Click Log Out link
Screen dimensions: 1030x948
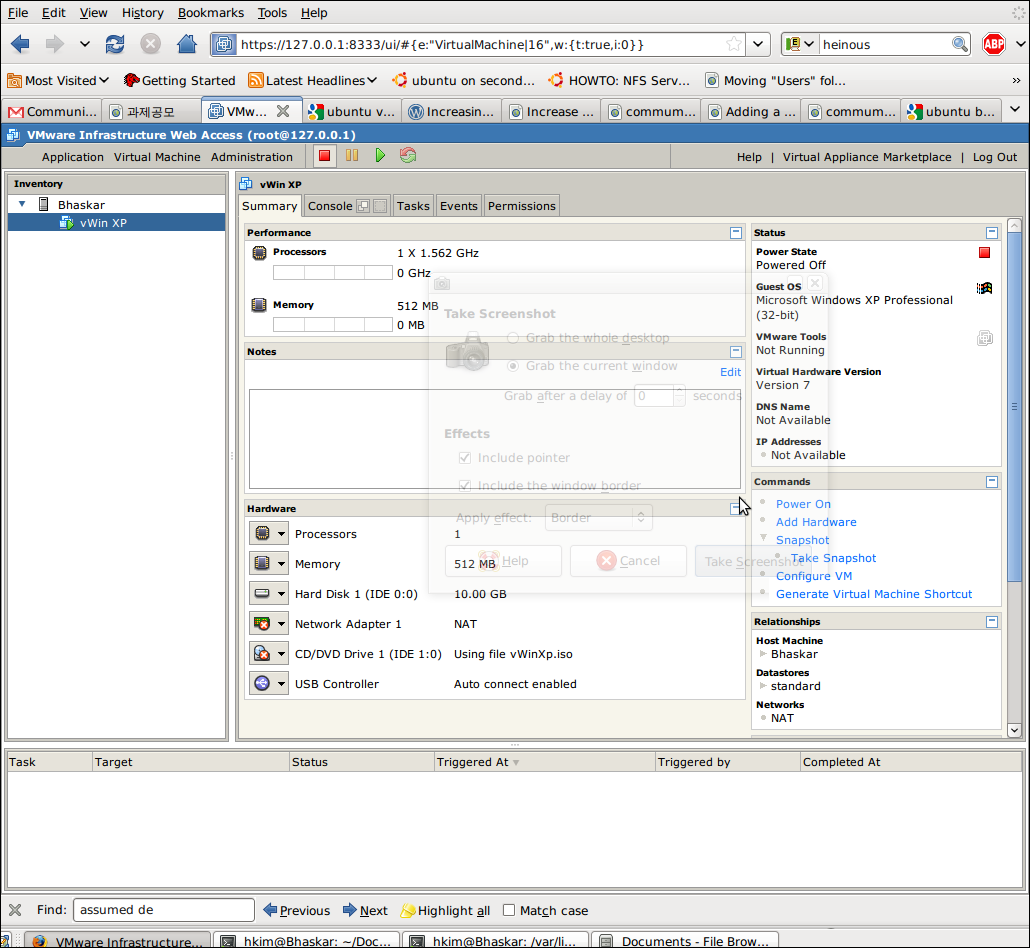pyautogui.click(x=995, y=157)
